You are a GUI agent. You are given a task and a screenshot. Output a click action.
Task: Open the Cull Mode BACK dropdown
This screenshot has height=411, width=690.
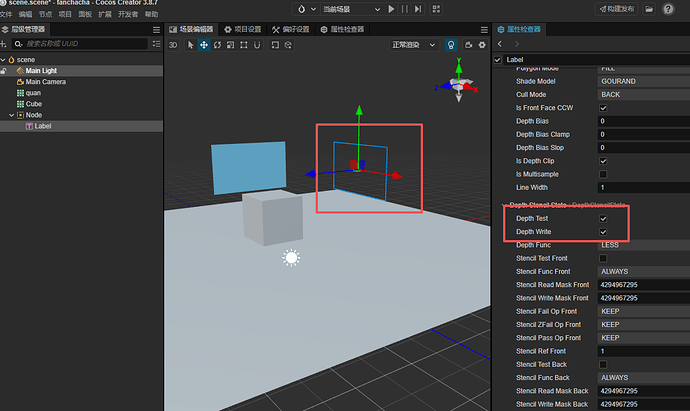tap(643, 95)
